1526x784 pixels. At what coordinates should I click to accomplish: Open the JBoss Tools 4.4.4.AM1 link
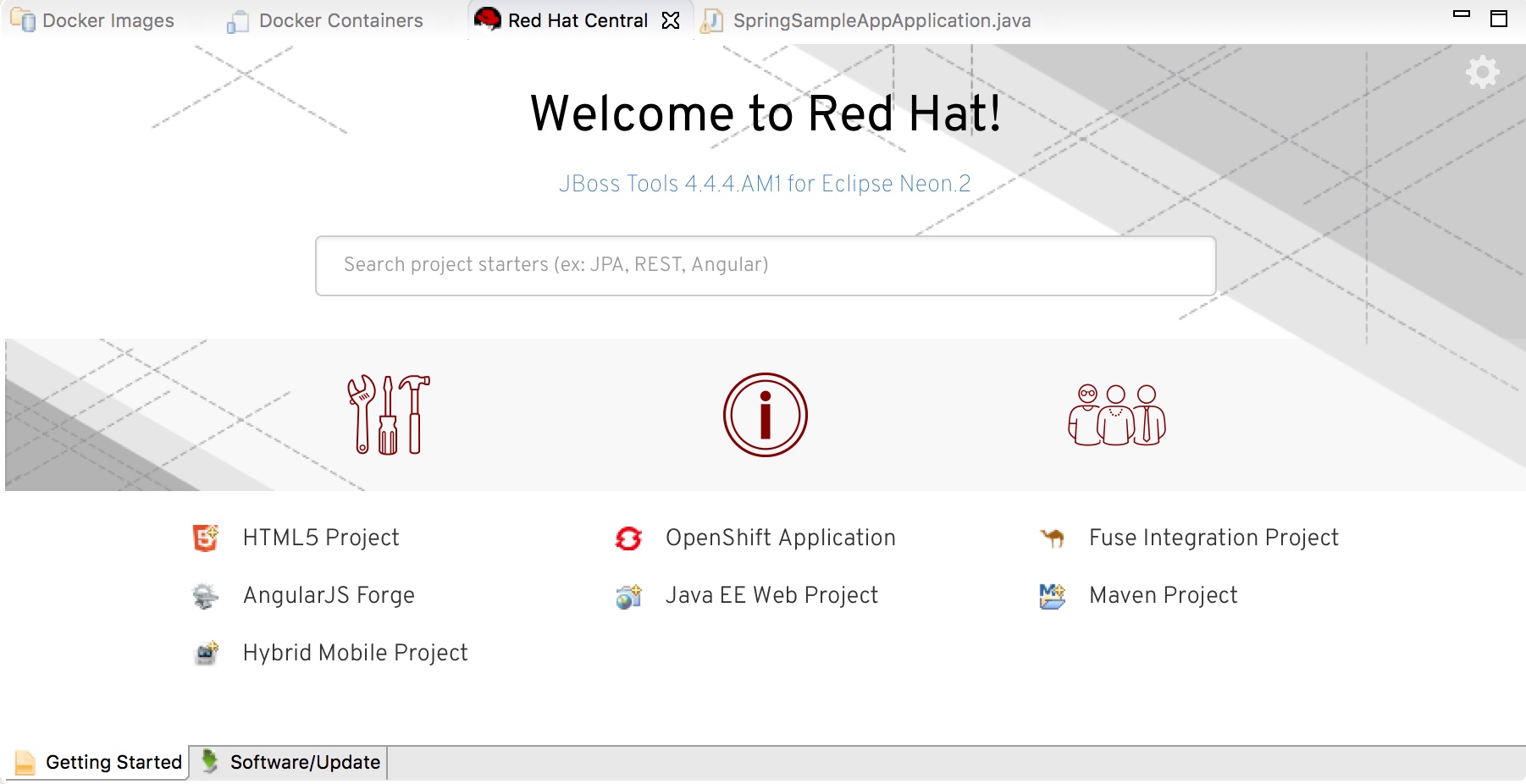coord(765,184)
